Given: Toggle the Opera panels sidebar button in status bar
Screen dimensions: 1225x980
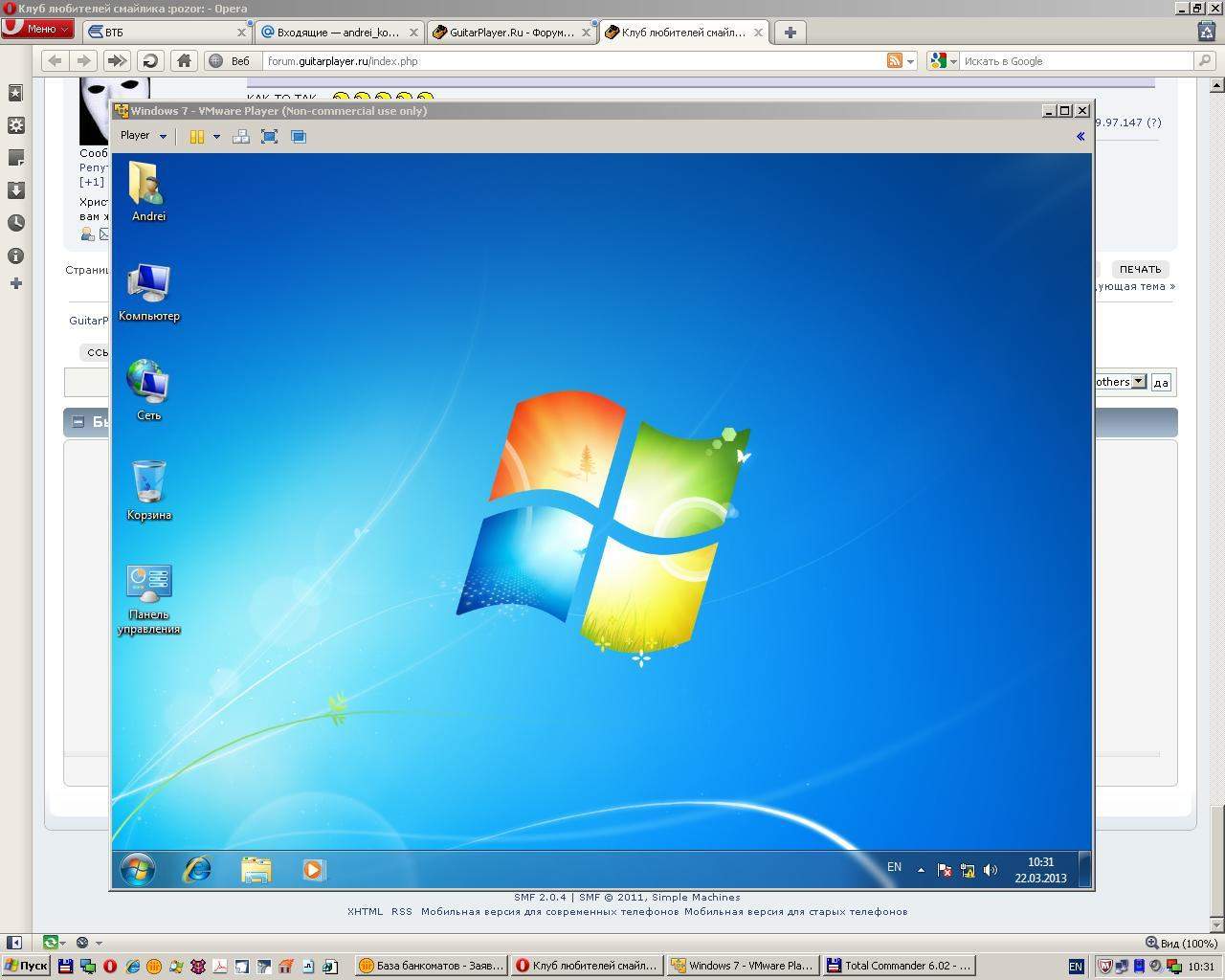Looking at the screenshot, I should [14, 943].
